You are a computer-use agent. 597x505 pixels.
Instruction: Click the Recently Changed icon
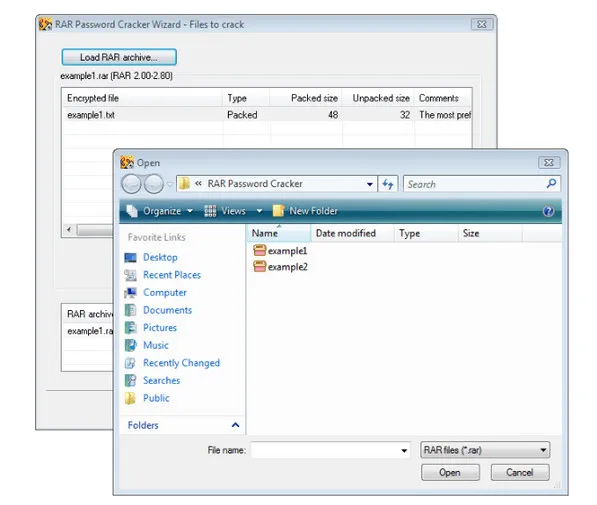tap(130, 363)
